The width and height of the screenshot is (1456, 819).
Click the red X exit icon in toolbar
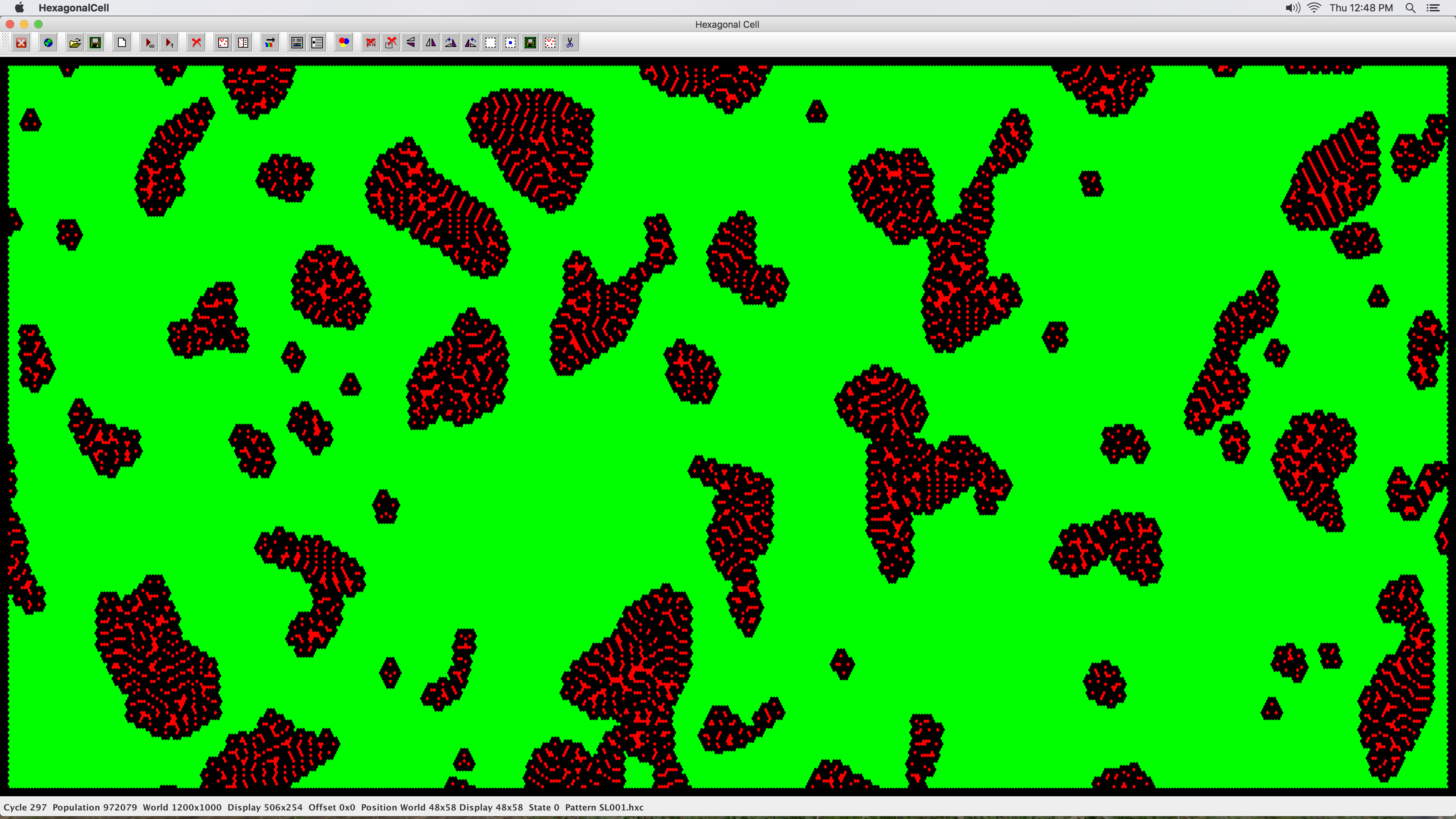[x=21, y=43]
